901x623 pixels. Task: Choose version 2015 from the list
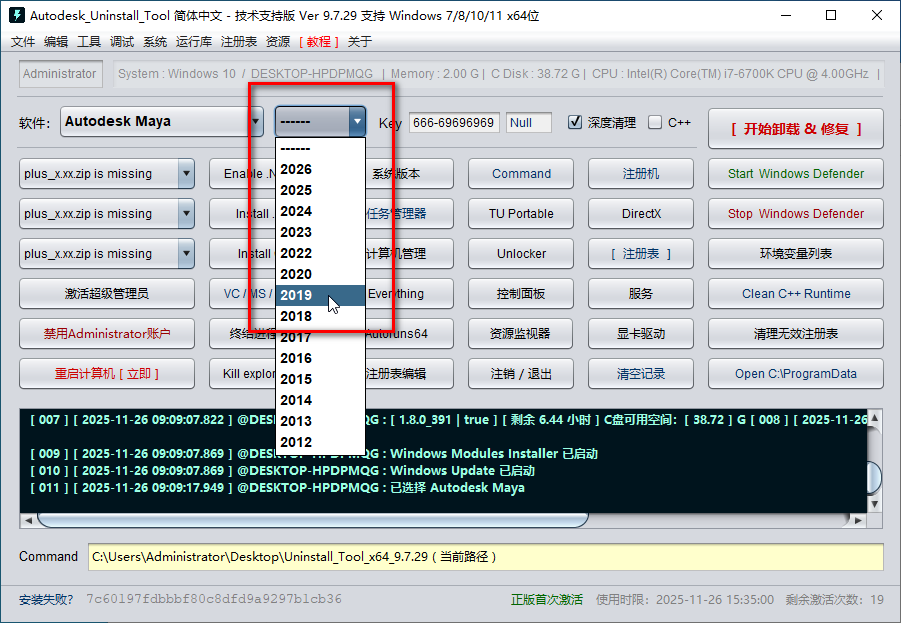pos(320,379)
